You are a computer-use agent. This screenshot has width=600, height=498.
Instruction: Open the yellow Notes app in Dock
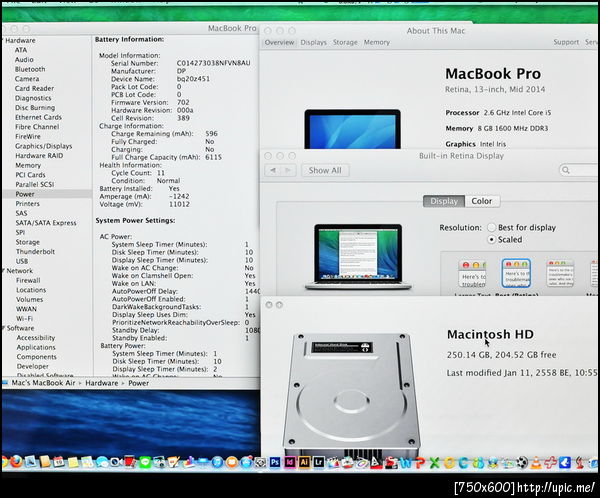tap(73, 462)
